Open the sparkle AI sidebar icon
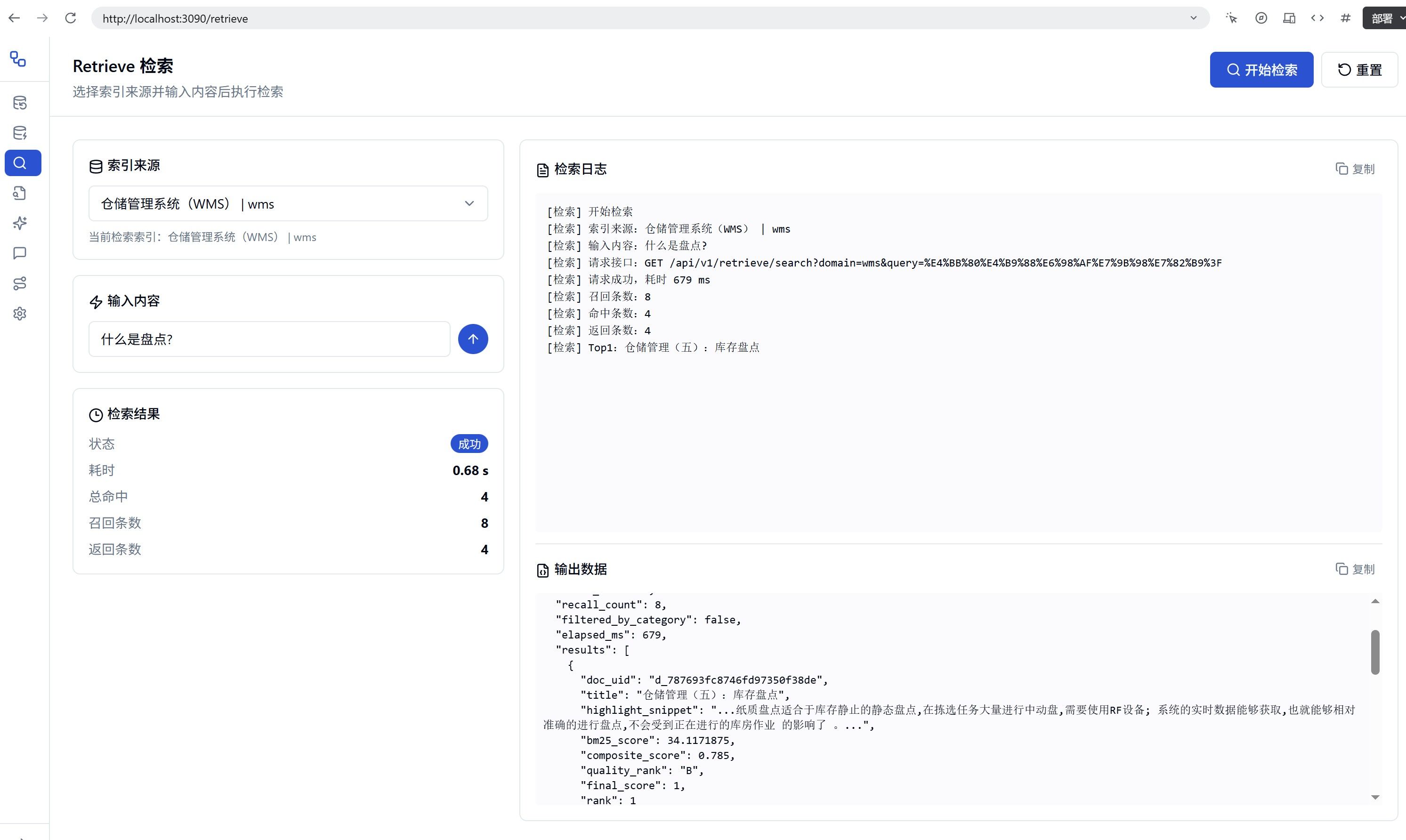 pyautogui.click(x=20, y=223)
